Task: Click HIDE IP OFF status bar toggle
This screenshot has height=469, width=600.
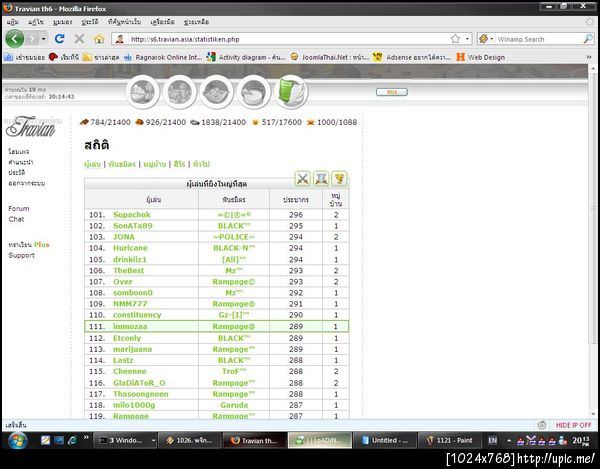Action: [573, 425]
